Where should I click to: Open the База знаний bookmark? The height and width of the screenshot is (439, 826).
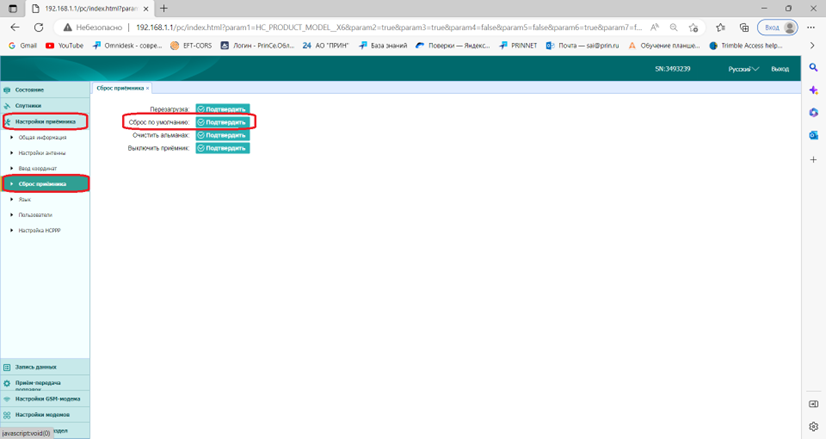(383, 46)
